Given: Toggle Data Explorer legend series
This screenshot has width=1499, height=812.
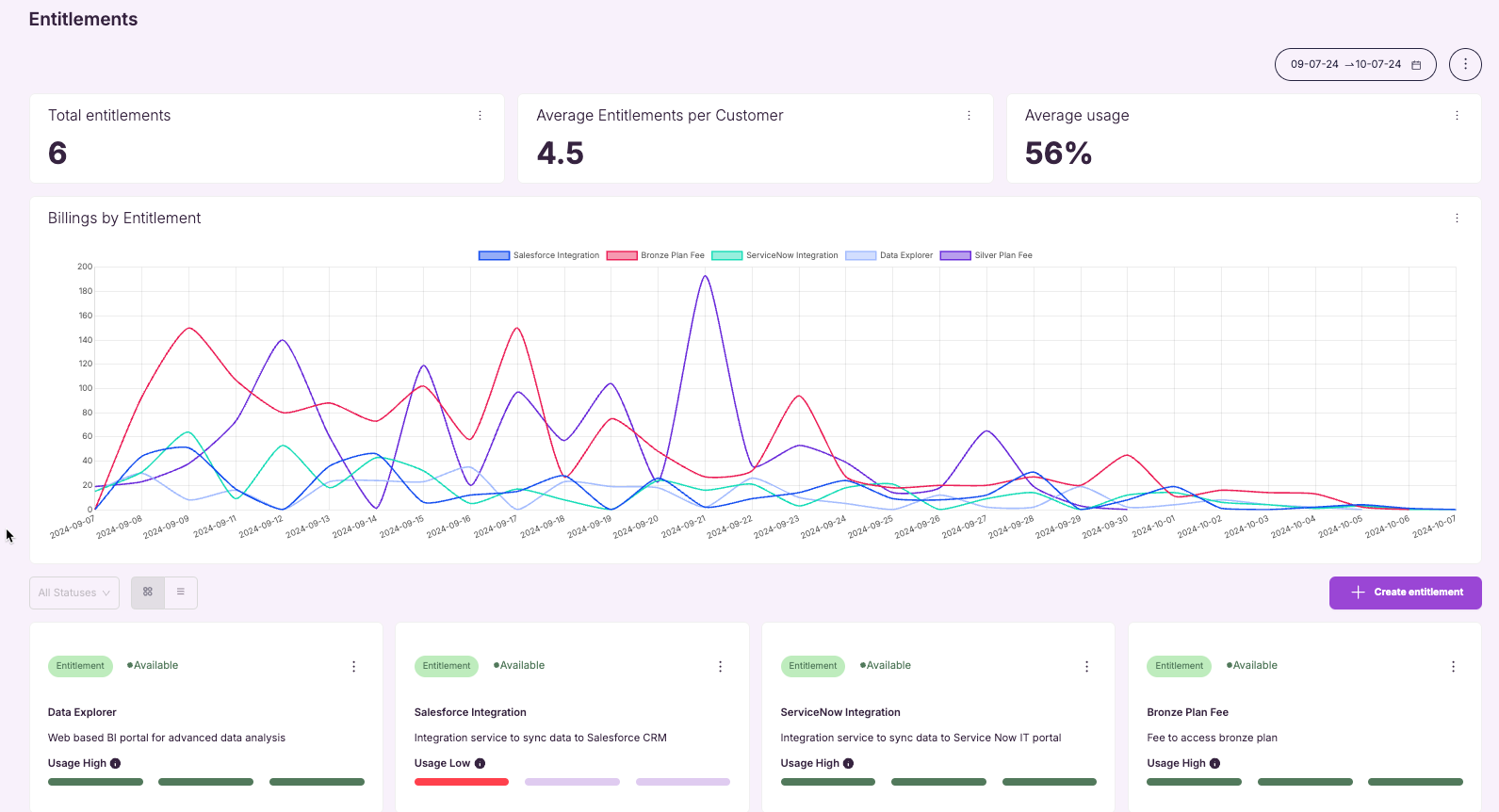Looking at the screenshot, I should (889, 255).
